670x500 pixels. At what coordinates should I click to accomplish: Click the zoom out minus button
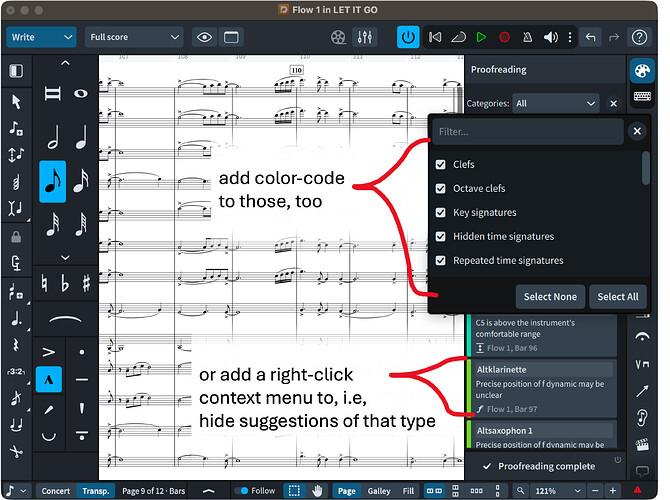(x=595, y=491)
